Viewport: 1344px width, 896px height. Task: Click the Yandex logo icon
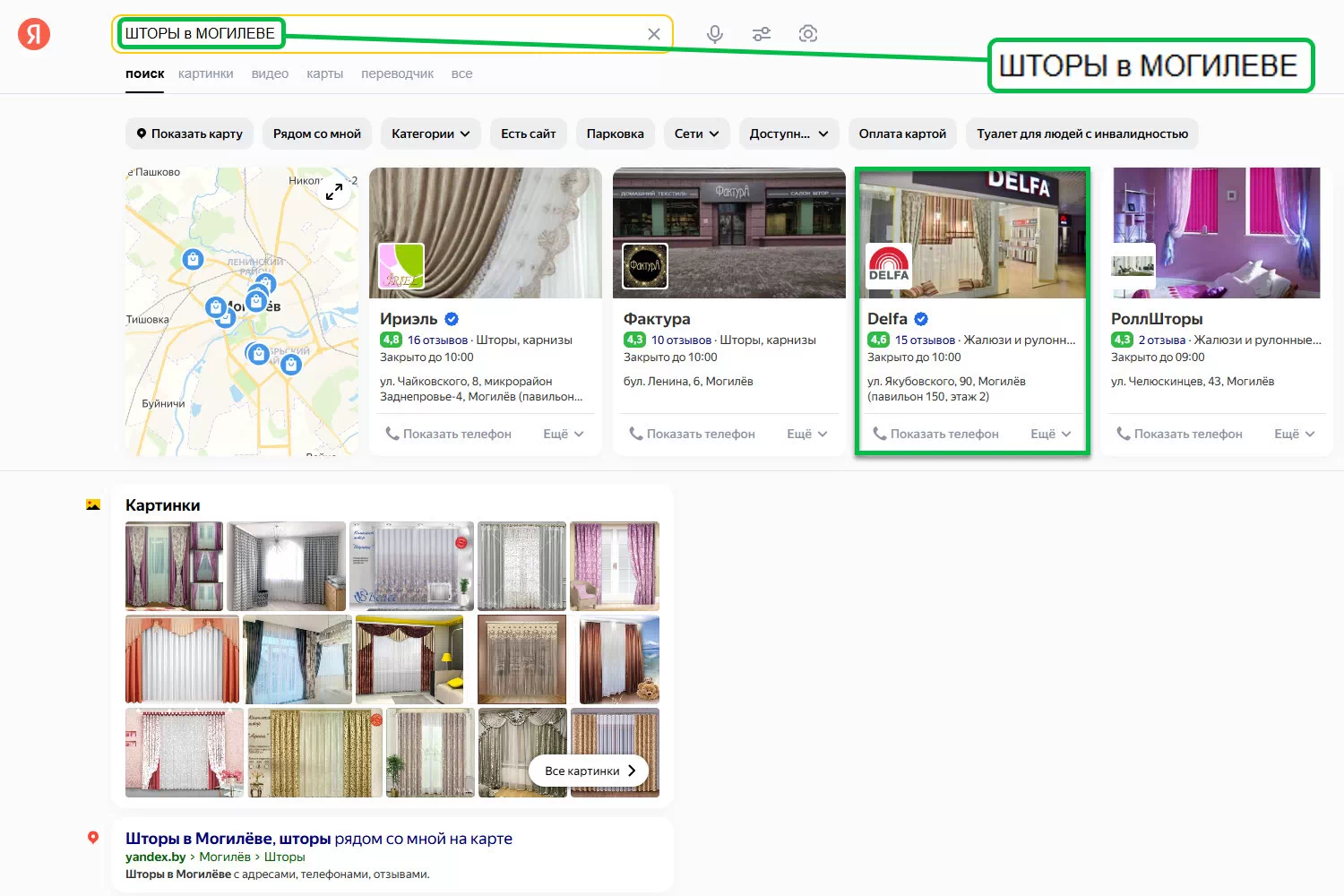34,34
